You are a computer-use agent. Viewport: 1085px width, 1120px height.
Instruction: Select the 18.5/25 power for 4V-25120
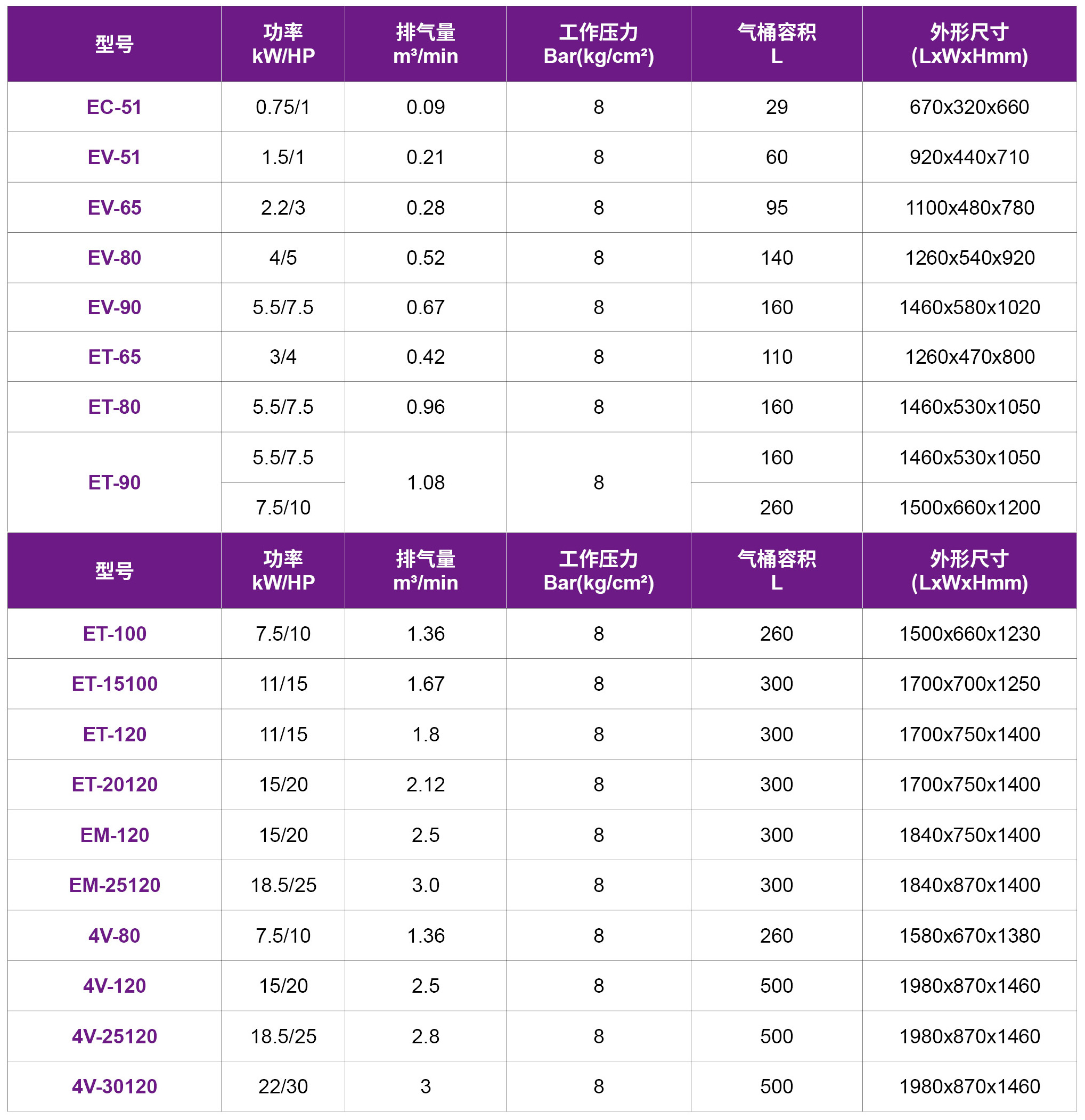[x=283, y=1036]
